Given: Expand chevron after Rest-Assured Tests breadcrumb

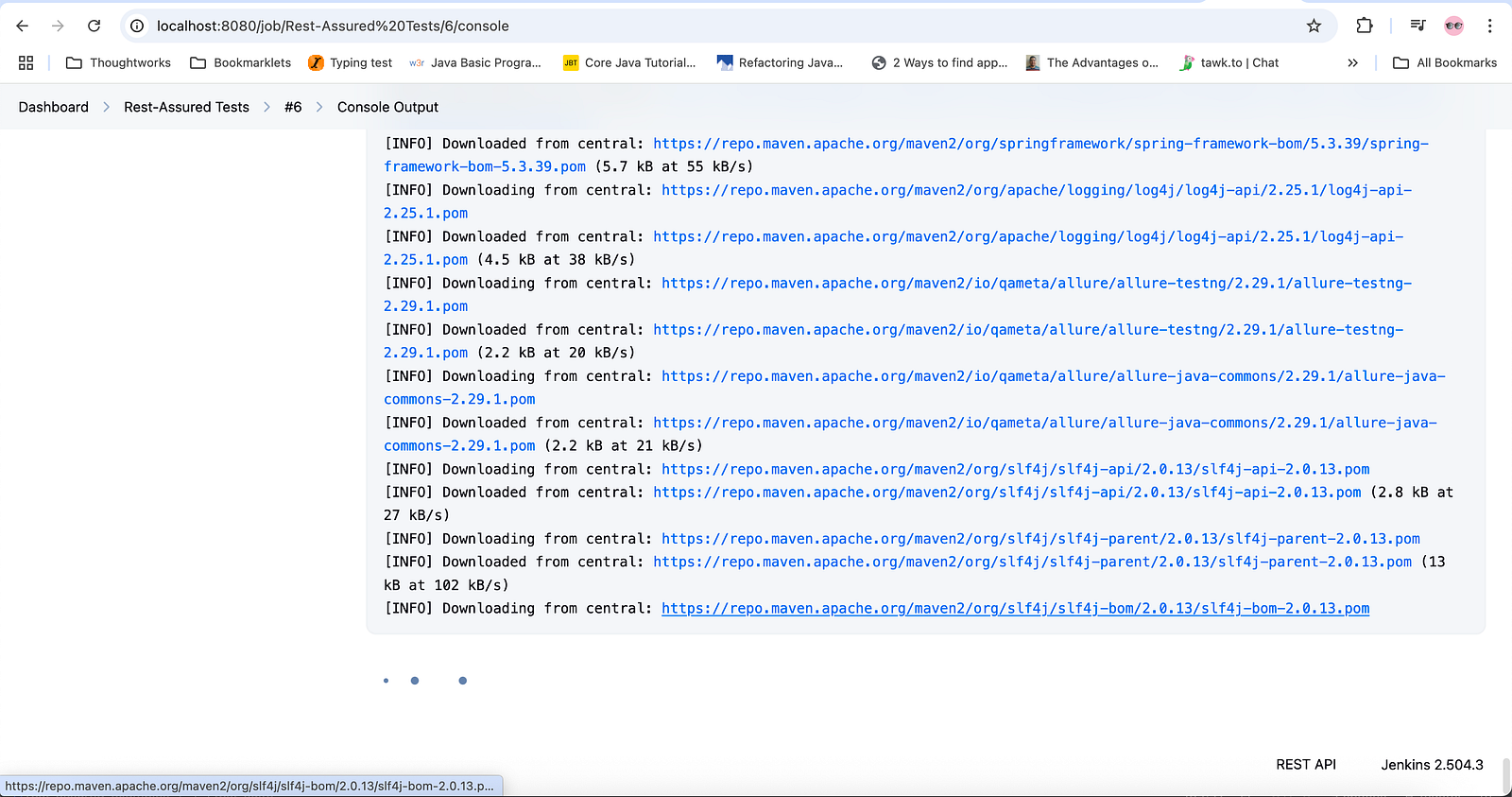Looking at the screenshot, I should [267, 107].
